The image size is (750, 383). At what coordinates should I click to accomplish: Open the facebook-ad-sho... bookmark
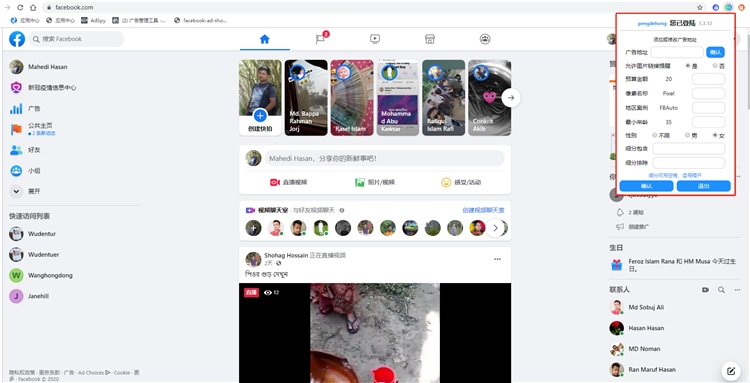200,21
